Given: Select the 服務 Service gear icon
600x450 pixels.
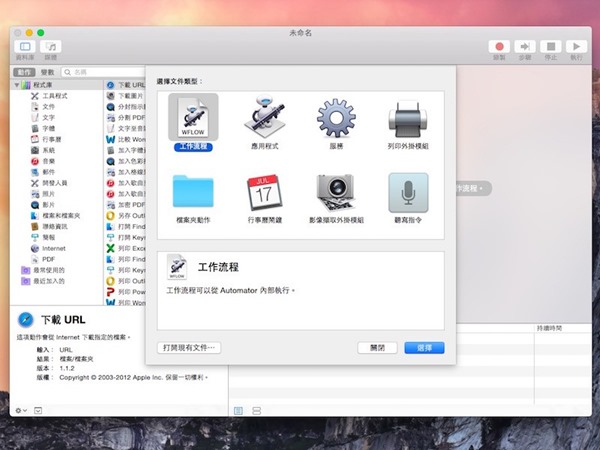Looking at the screenshot, I should pos(336,118).
